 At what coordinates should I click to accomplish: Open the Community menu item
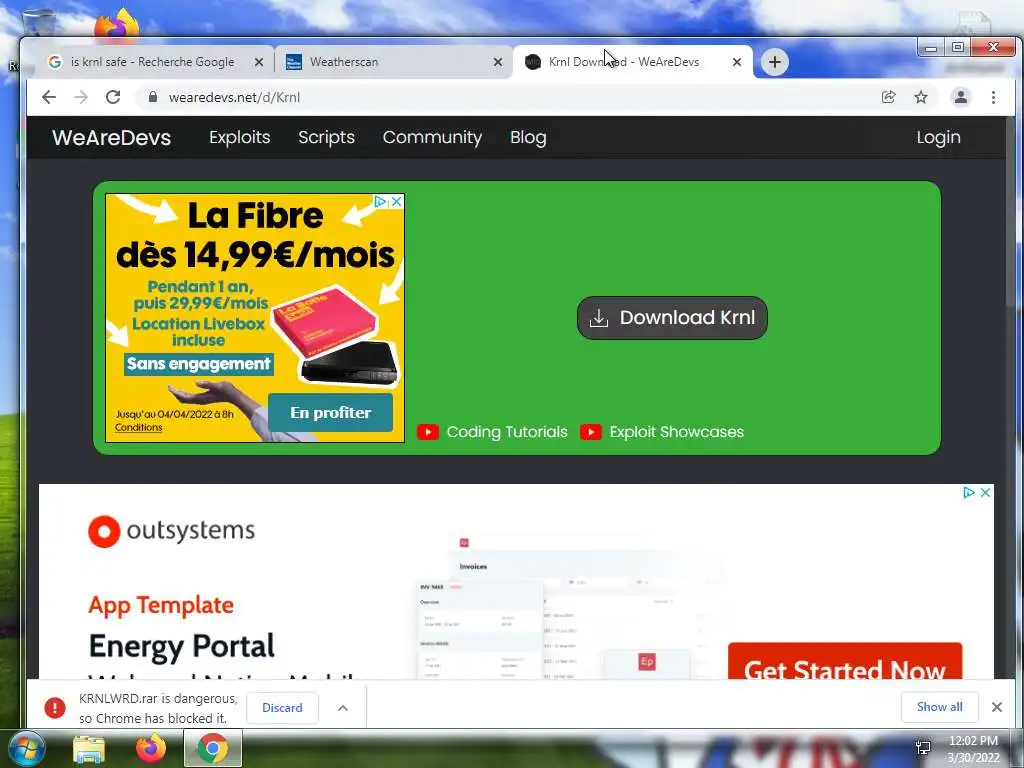[432, 137]
